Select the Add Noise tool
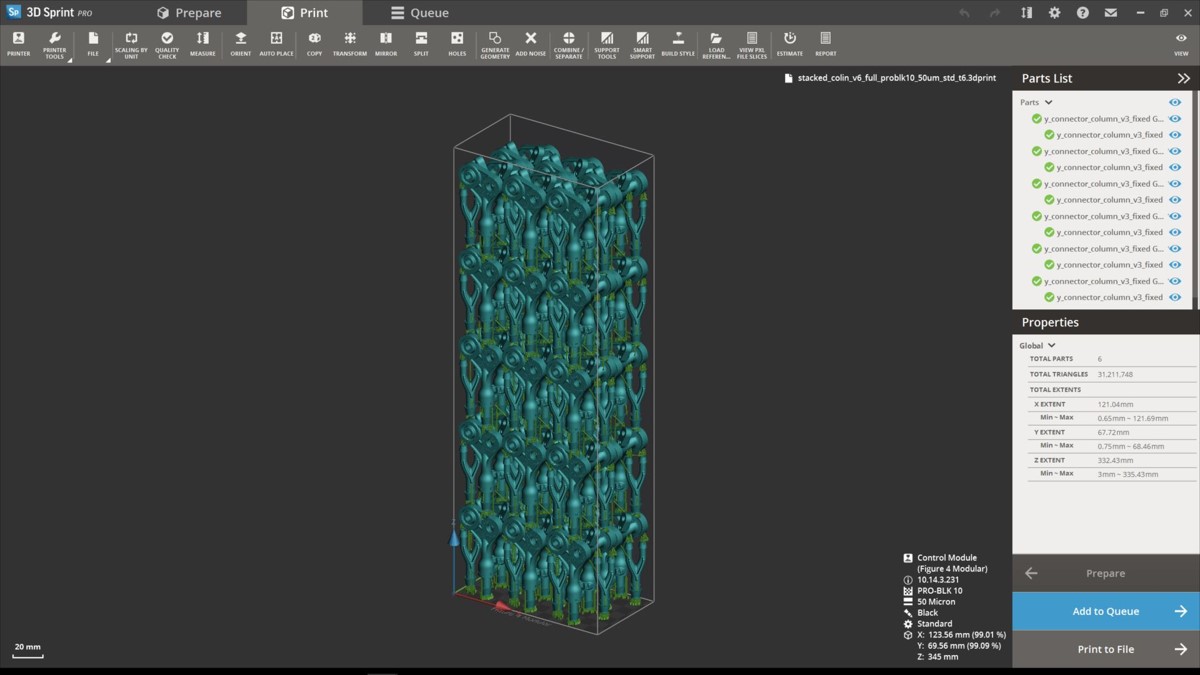Viewport: 1200px width, 675px height. (531, 44)
